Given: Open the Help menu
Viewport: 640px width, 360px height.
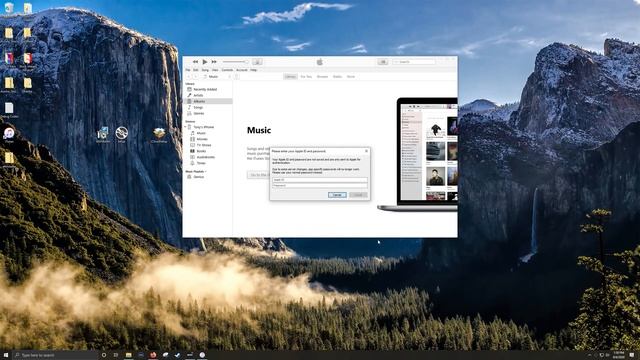Looking at the screenshot, I should pyautogui.click(x=253, y=70).
